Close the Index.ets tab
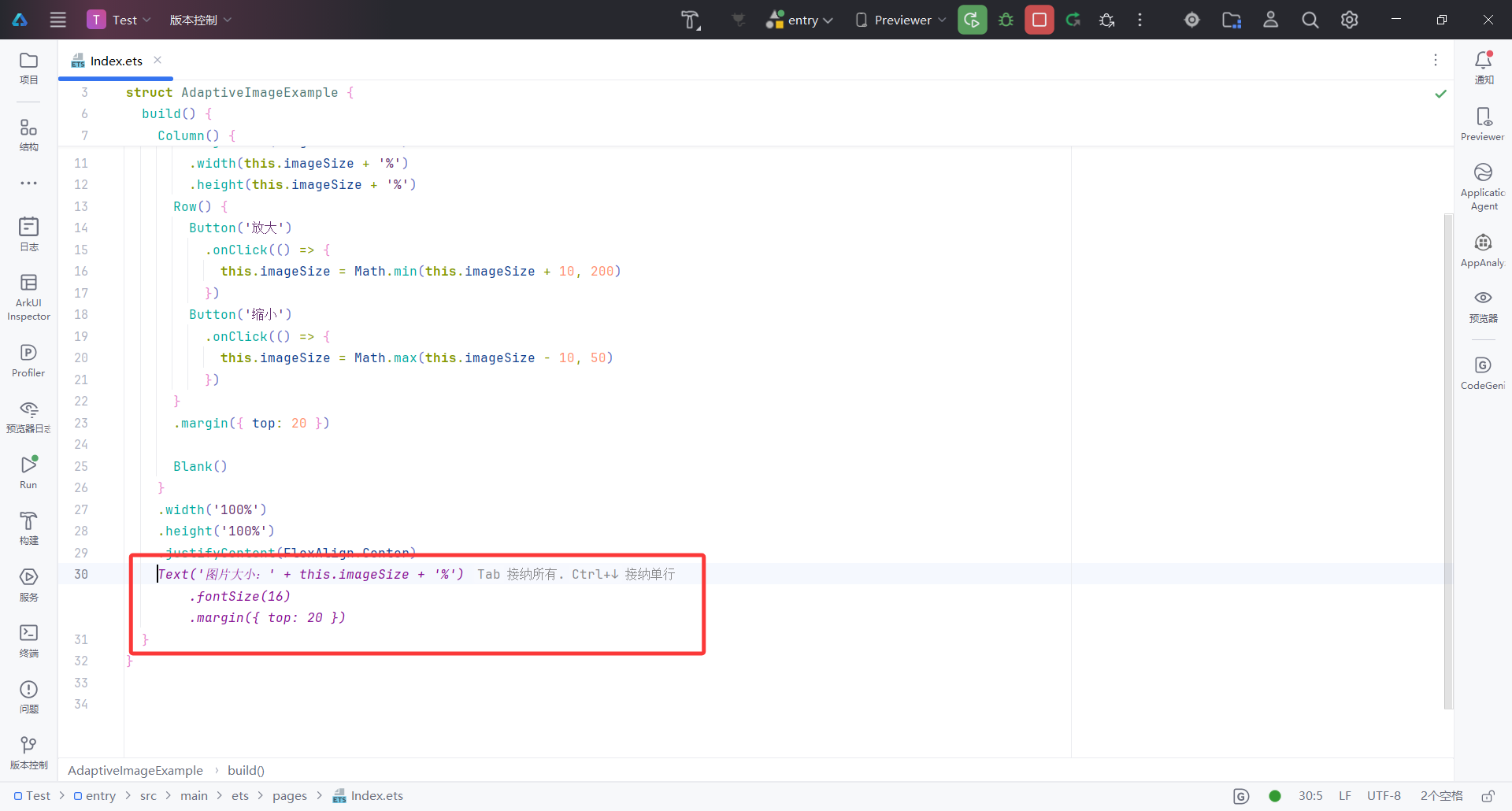1512x811 pixels. pyautogui.click(x=157, y=60)
